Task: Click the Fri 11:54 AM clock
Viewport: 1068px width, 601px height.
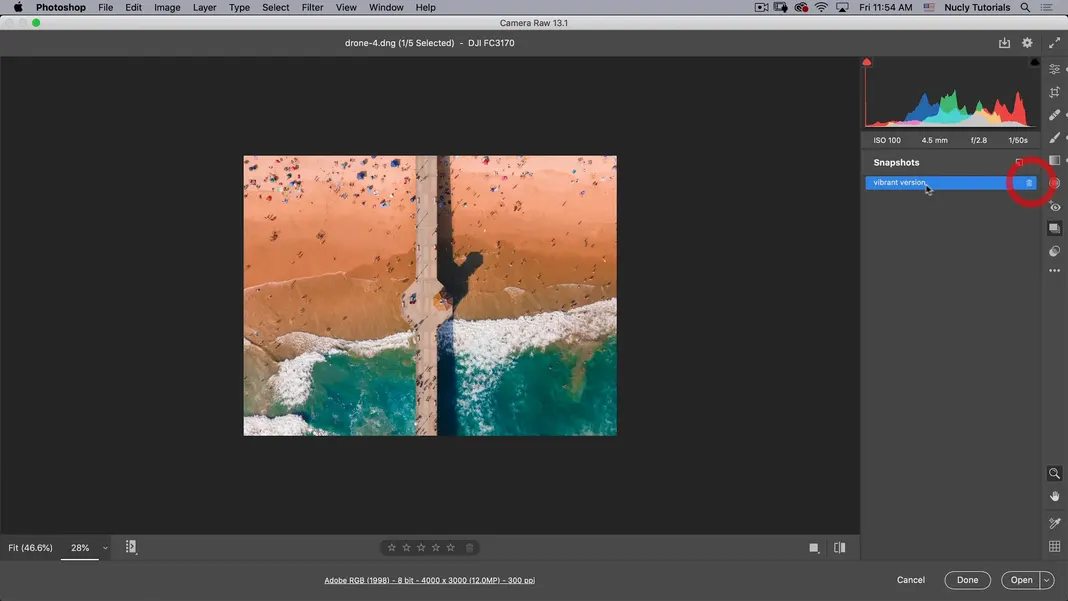Action: click(885, 7)
